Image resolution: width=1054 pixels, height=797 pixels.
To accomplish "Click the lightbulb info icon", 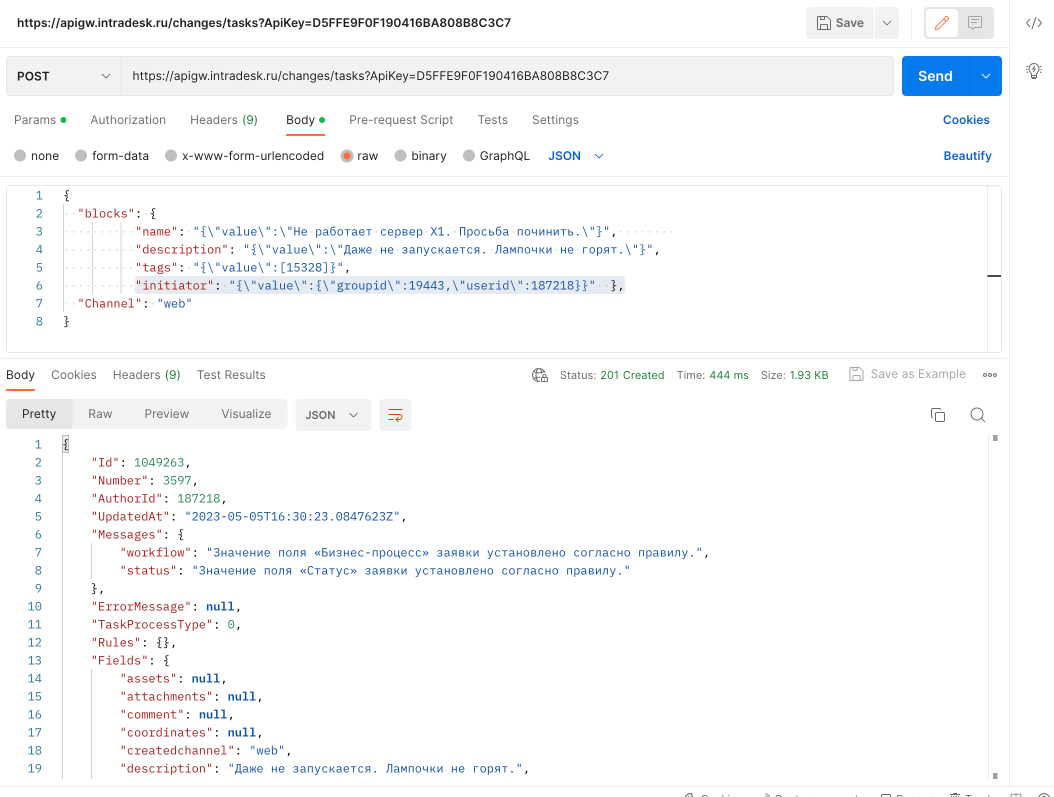I will pos(1034,70).
